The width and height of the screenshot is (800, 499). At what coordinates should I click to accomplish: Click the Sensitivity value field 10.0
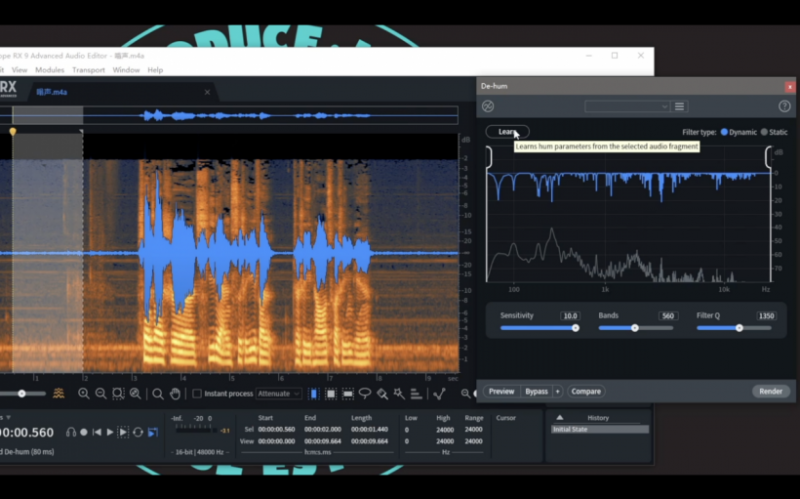click(x=570, y=316)
